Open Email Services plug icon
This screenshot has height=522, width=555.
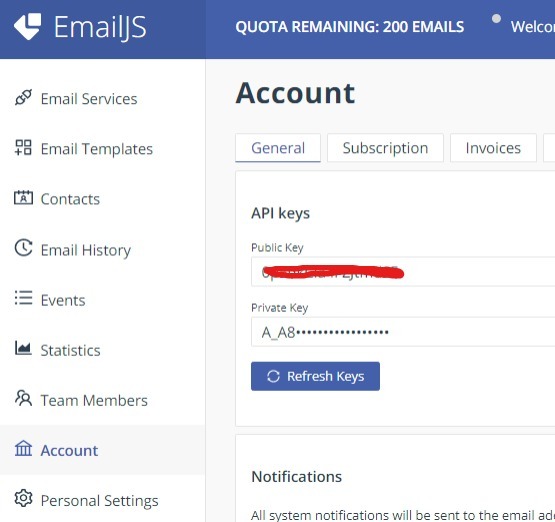click(23, 98)
